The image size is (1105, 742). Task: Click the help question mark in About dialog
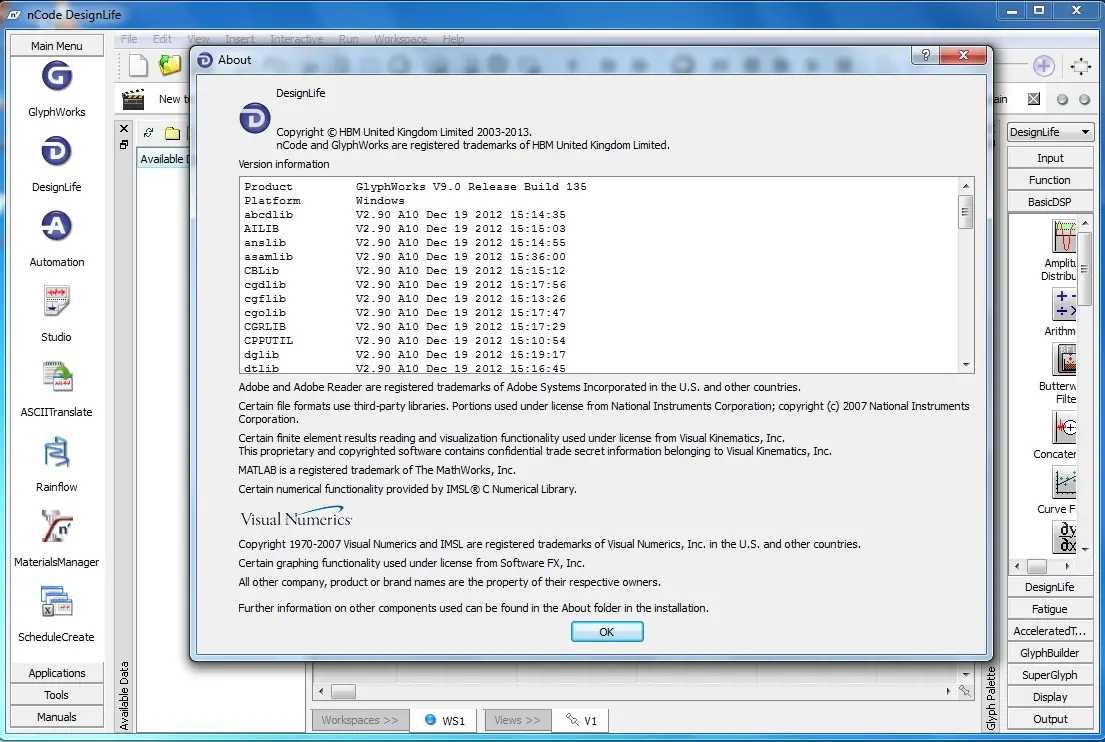[x=925, y=55]
